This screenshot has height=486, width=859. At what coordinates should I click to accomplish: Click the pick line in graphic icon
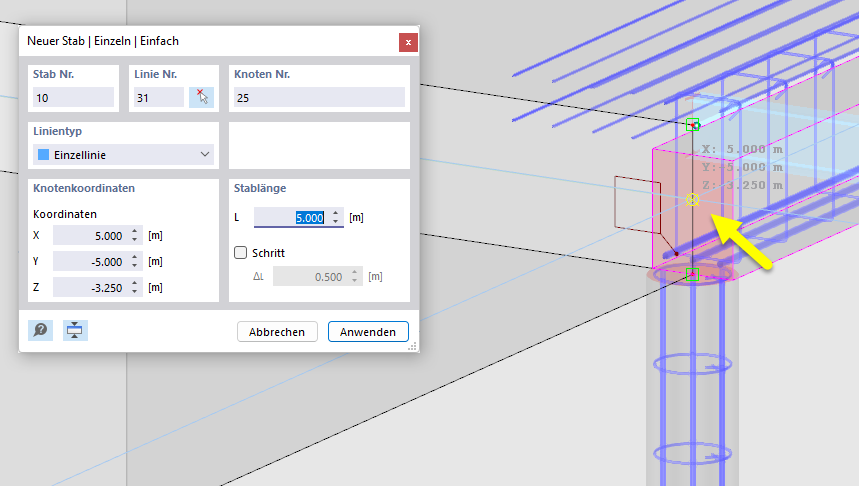pyautogui.click(x=202, y=97)
